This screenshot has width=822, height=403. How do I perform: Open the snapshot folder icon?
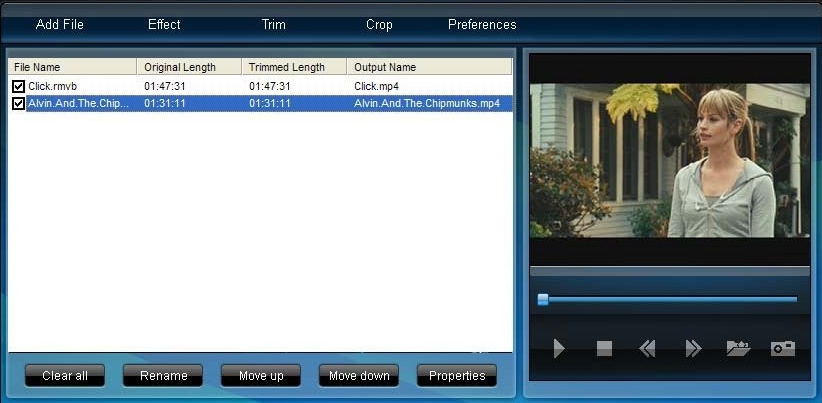(x=738, y=348)
